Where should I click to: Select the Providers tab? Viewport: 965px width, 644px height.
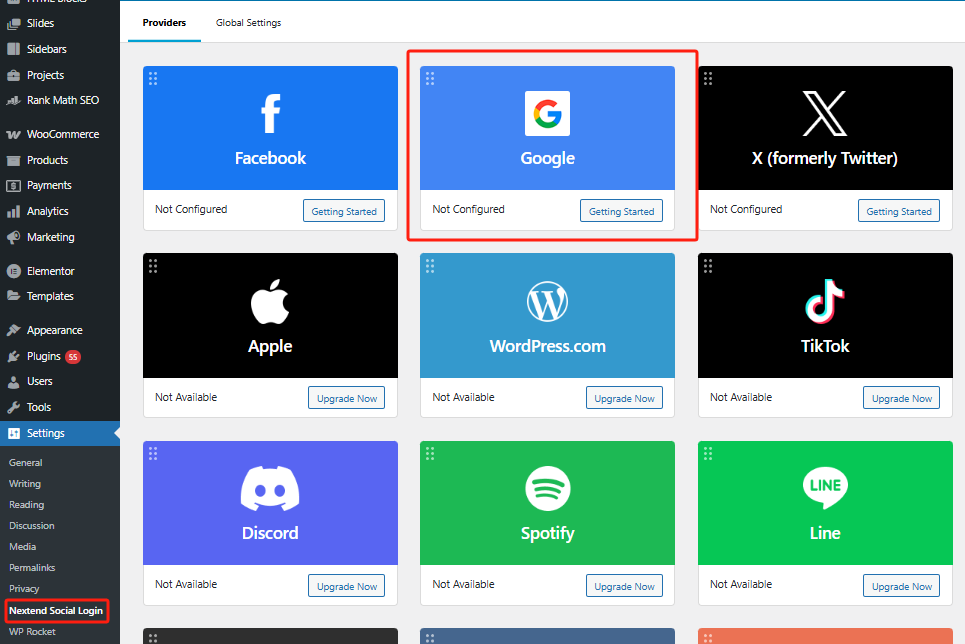(164, 21)
